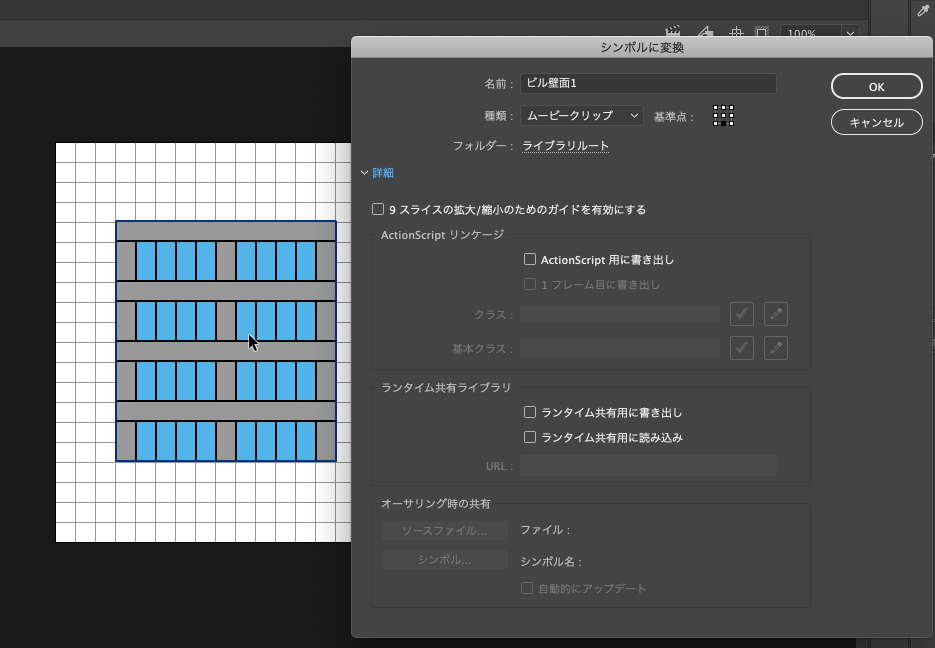This screenshot has width=935, height=648.
Task: Click the ソースファイル... button
Action: coord(444,531)
